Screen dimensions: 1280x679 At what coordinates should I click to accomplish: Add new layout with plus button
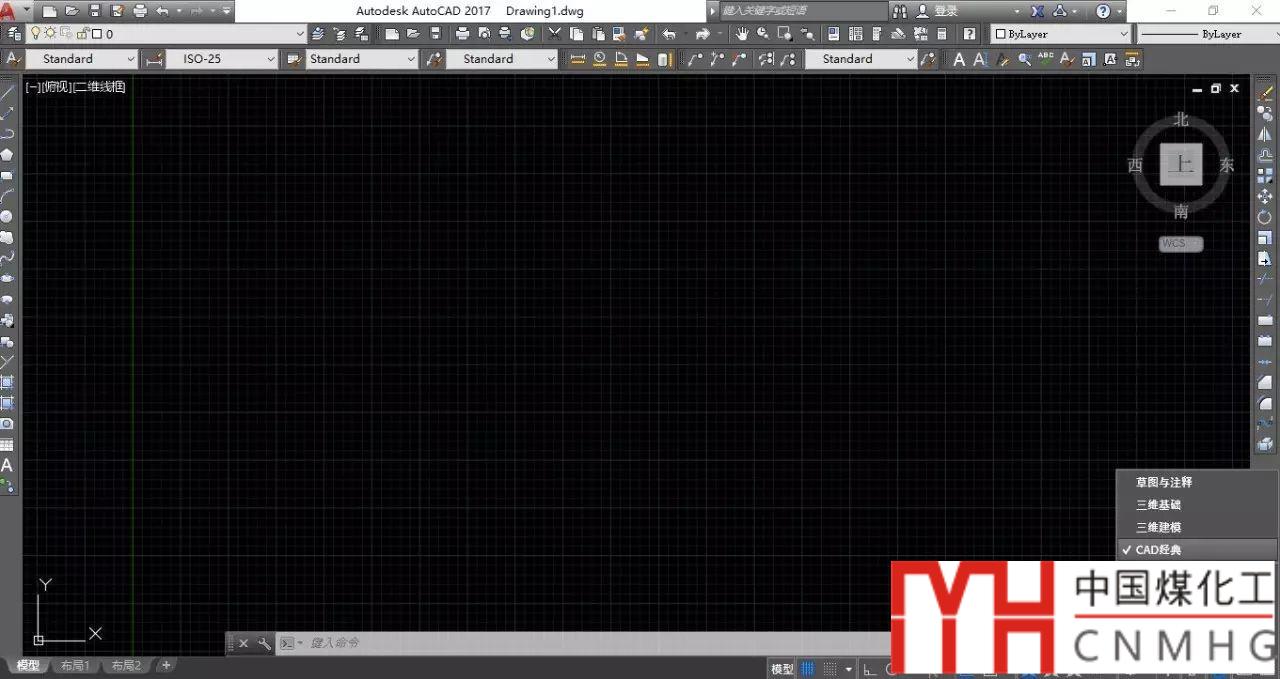point(166,665)
